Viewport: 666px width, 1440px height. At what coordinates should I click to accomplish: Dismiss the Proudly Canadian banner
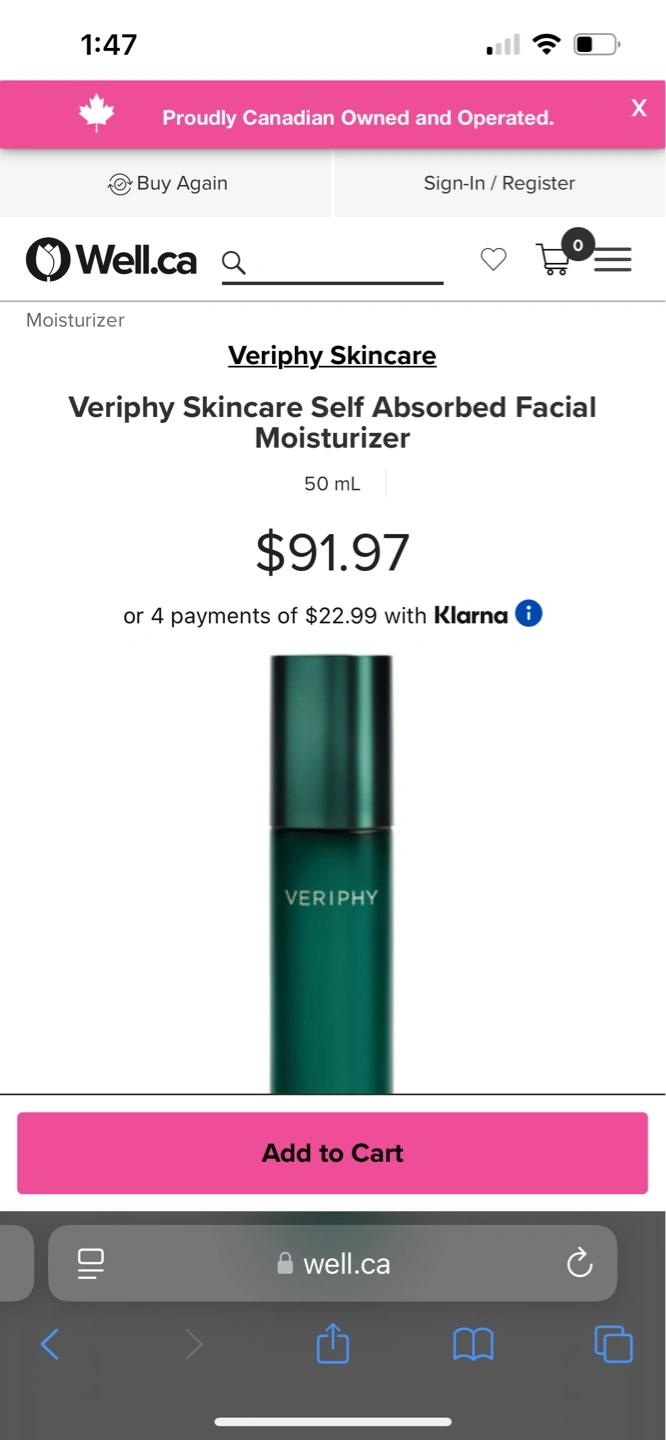639,108
